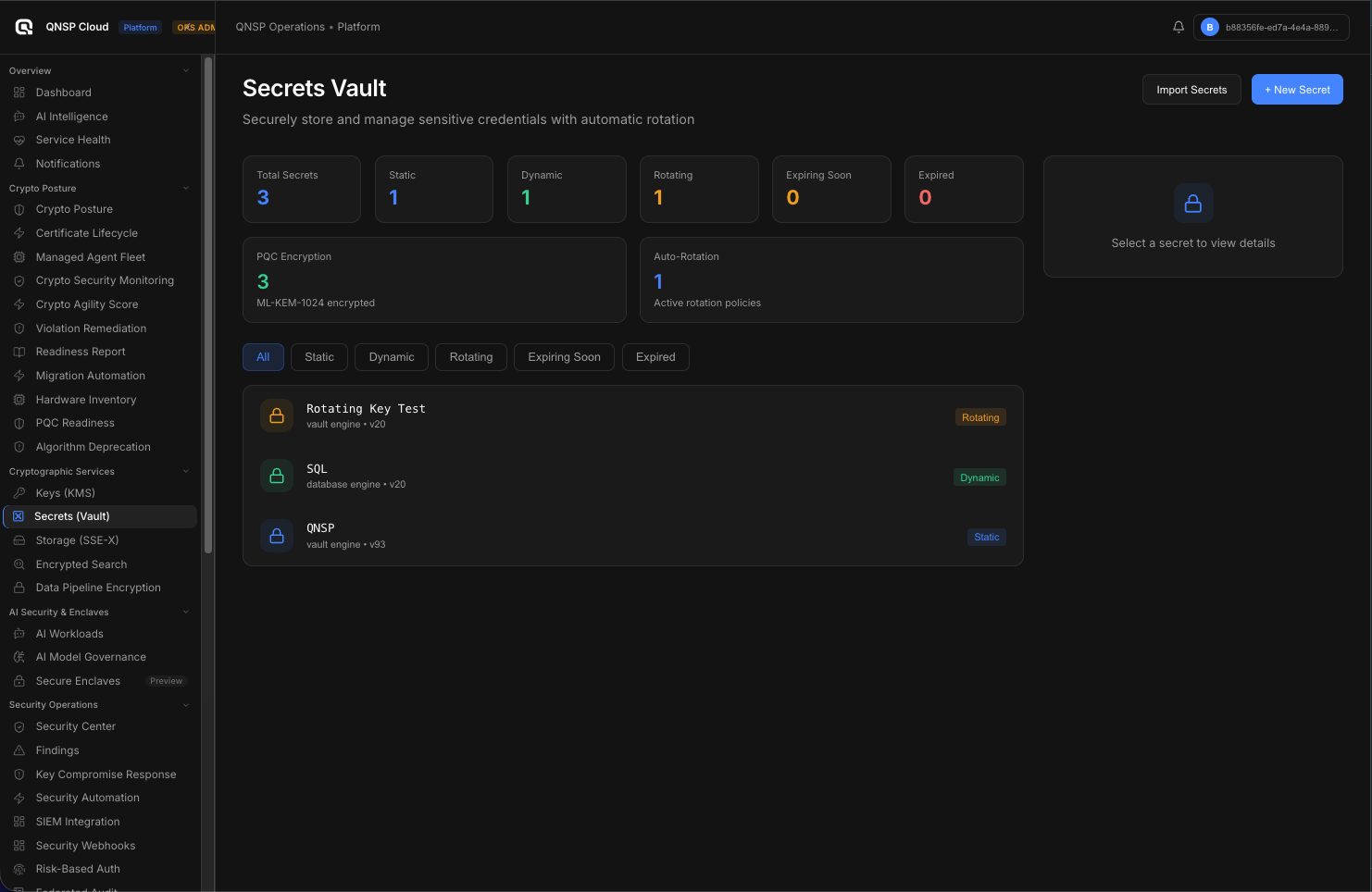The width and height of the screenshot is (1372, 892).
Task: Open Key Compromise Response
Action: [106, 774]
